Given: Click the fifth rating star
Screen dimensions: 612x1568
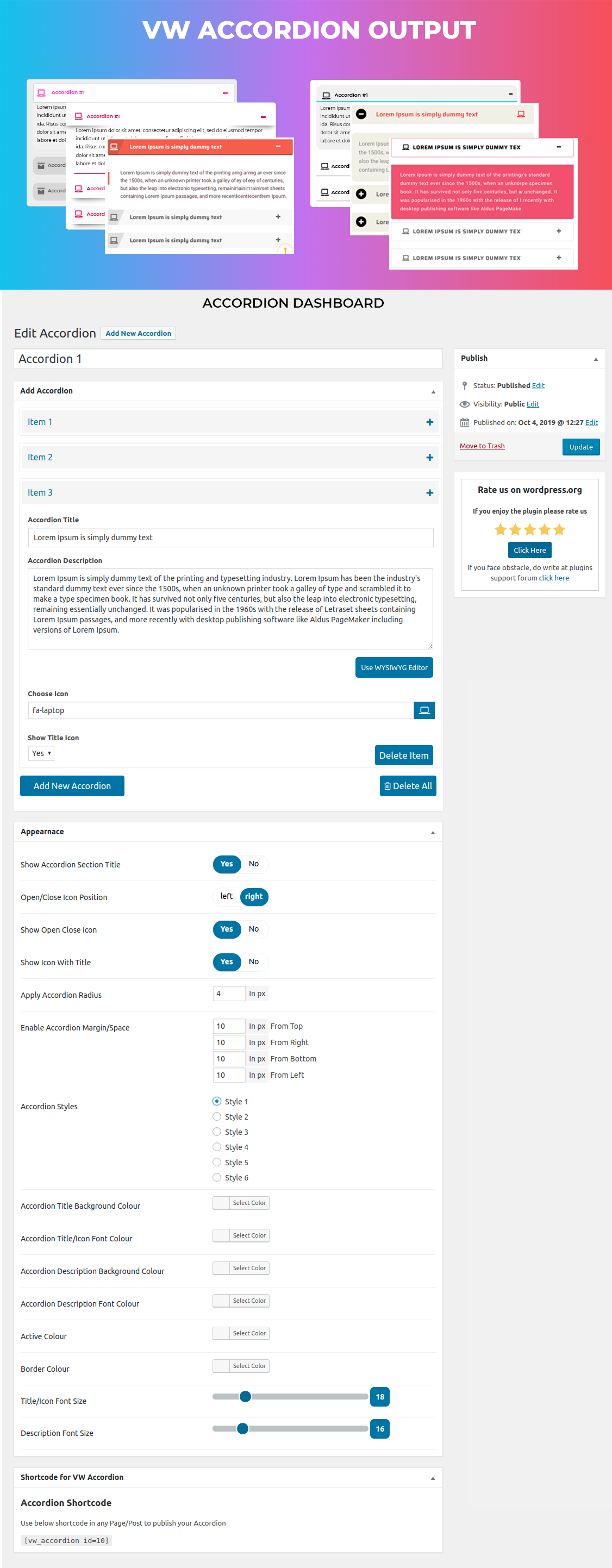Looking at the screenshot, I should pos(559,529).
